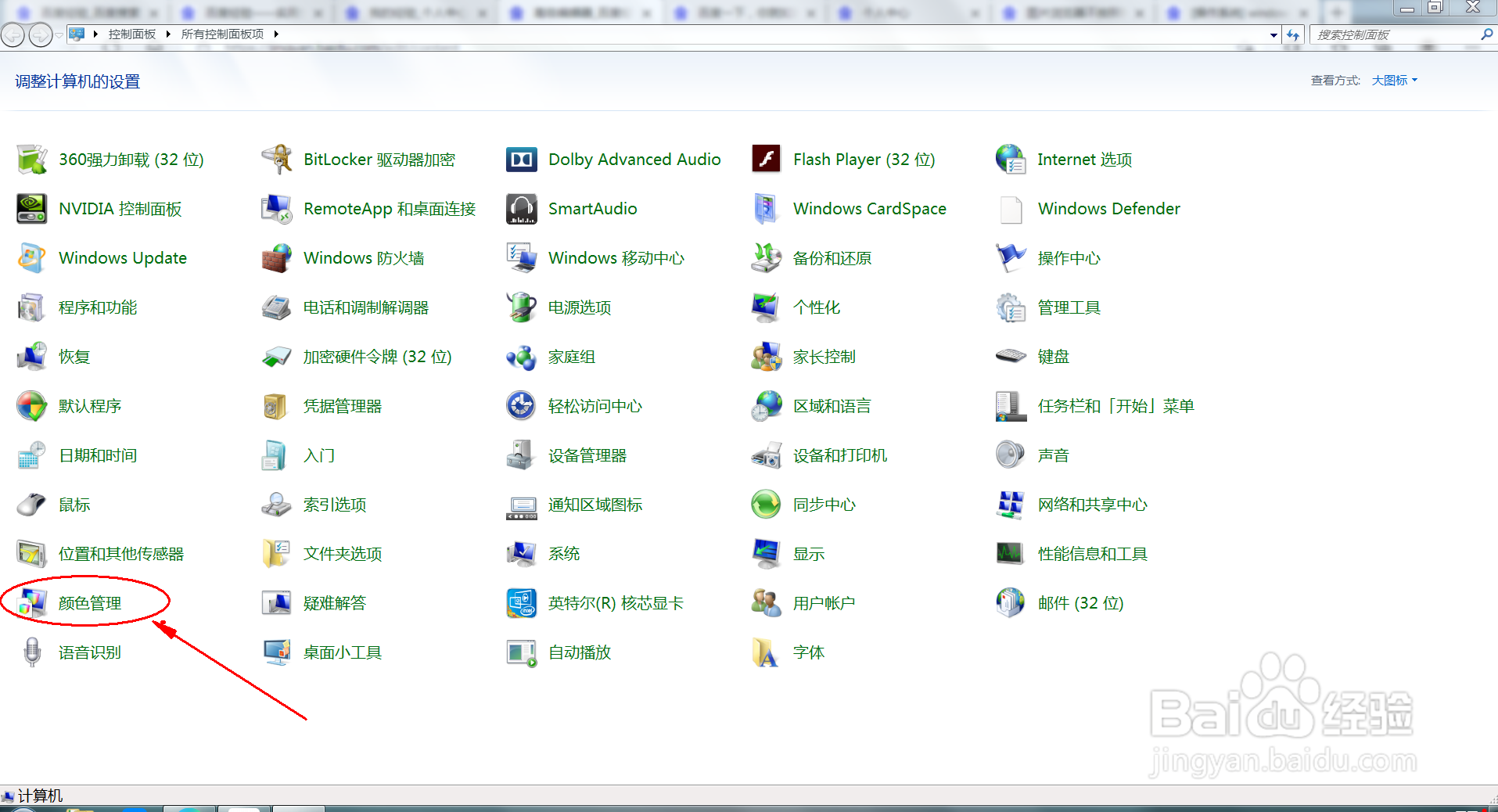Click the search magnifier icon
Screen dimensions: 1498x812
coord(1487,34)
